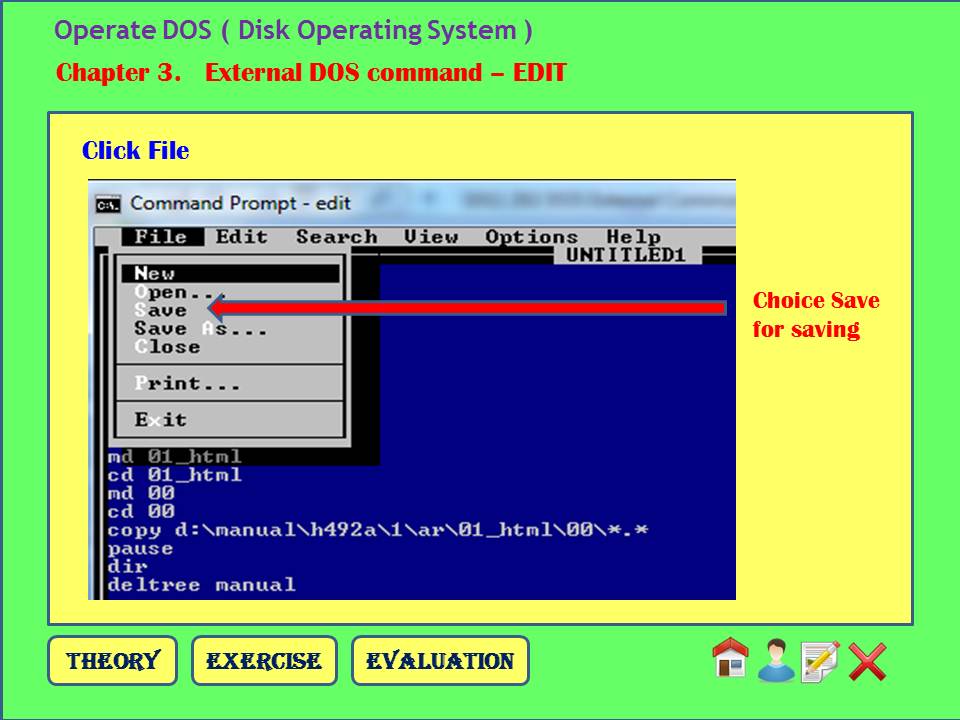Click the Command Prompt title bar icon
This screenshot has width=960, height=720.
(x=109, y=203)
